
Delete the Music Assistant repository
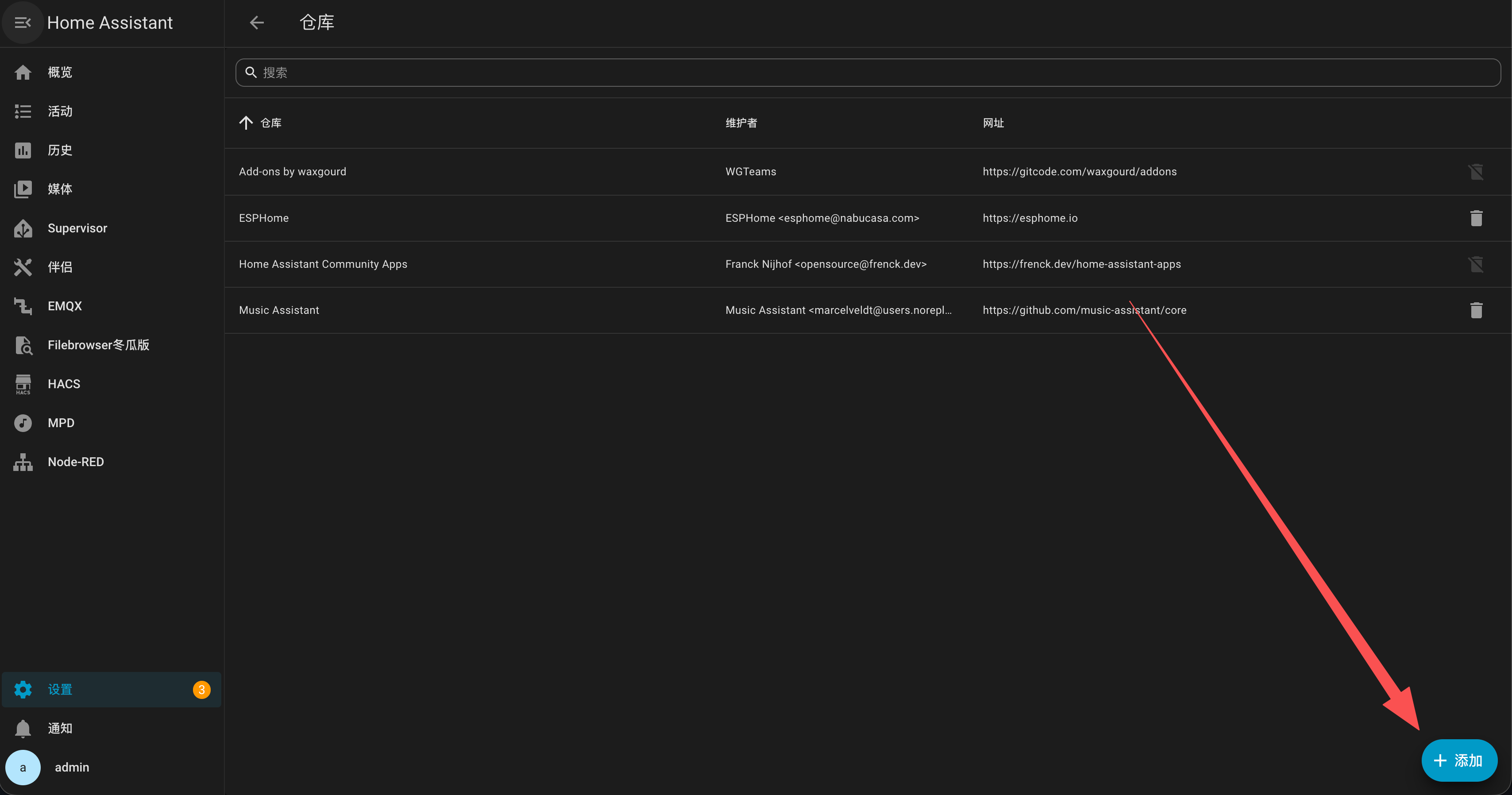coord(1476,310)
